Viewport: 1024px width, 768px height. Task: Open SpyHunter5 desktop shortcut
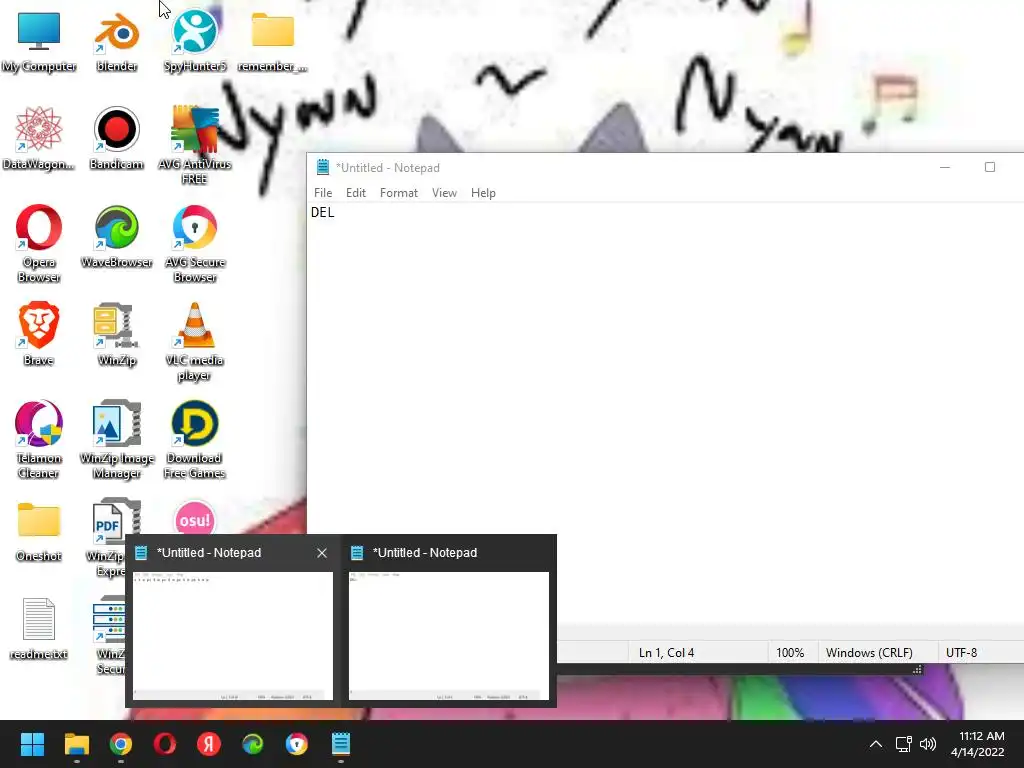195,41
